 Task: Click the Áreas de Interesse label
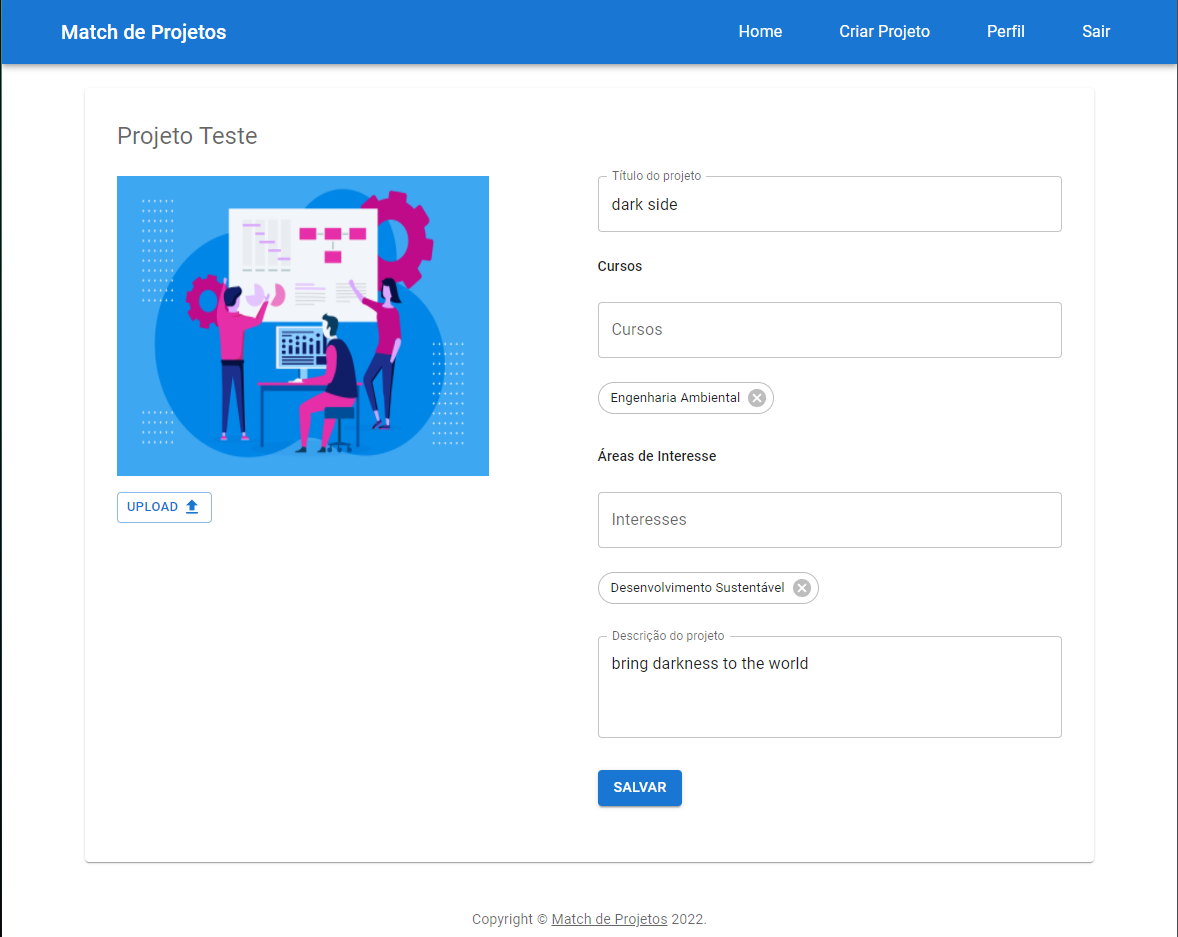pos(657,456)
